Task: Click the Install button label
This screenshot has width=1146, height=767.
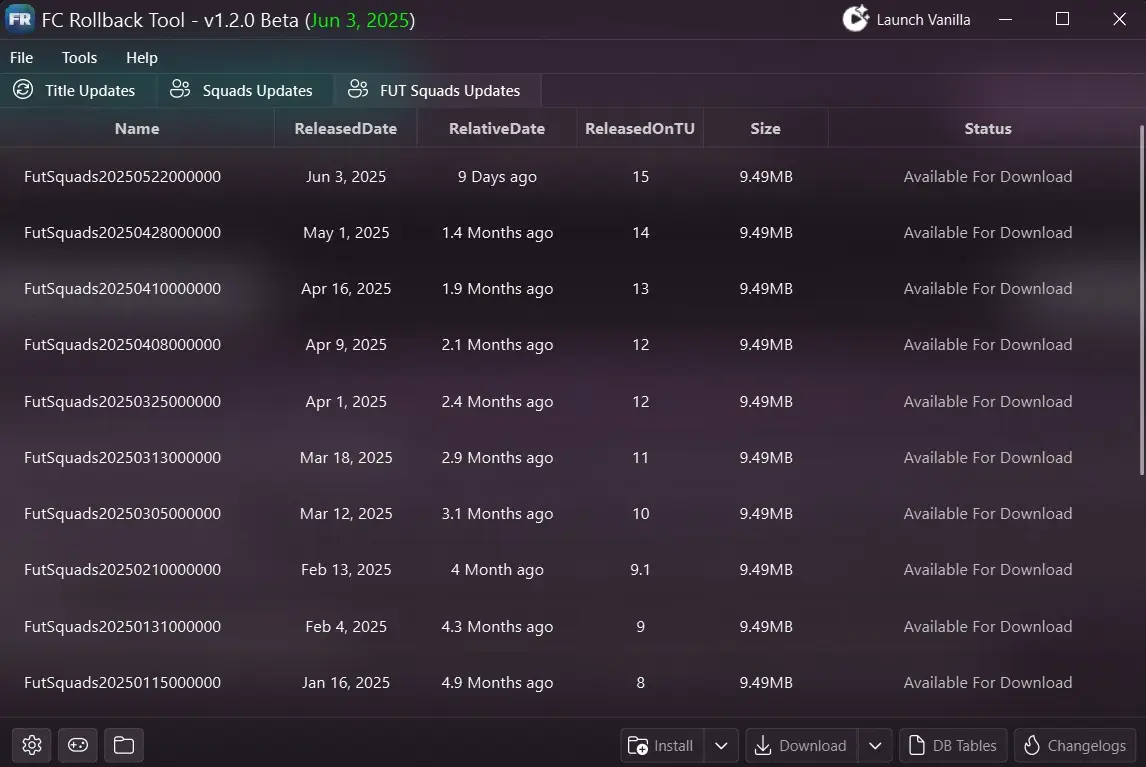Action: pyautogui.click(x=673, y=746)
